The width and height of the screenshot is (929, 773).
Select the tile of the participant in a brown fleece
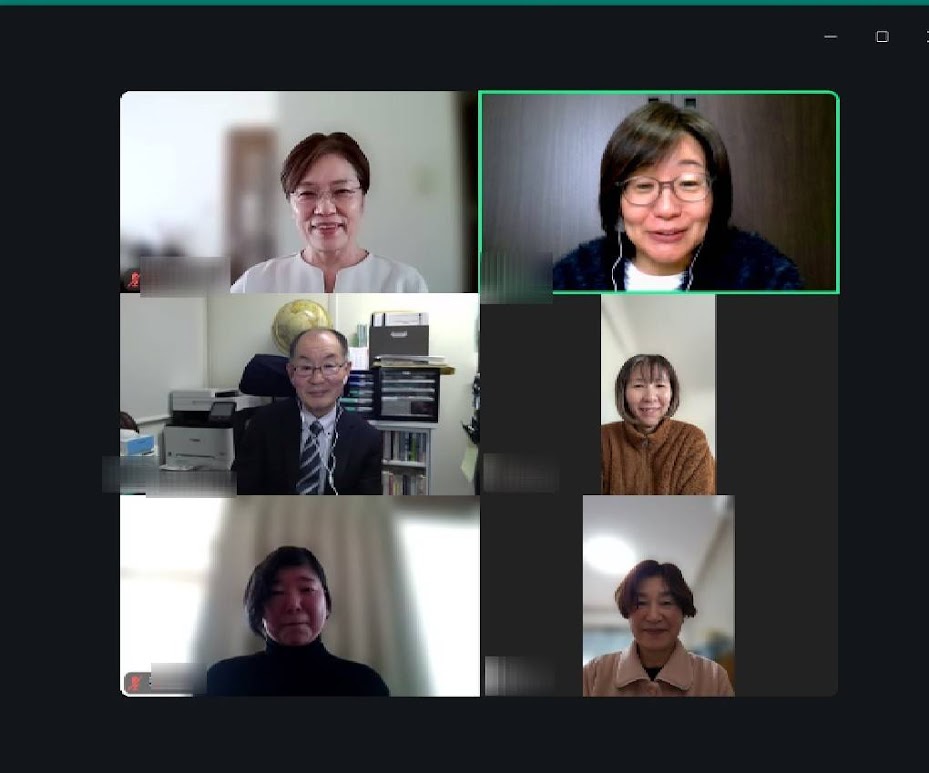tap(658, 394)
